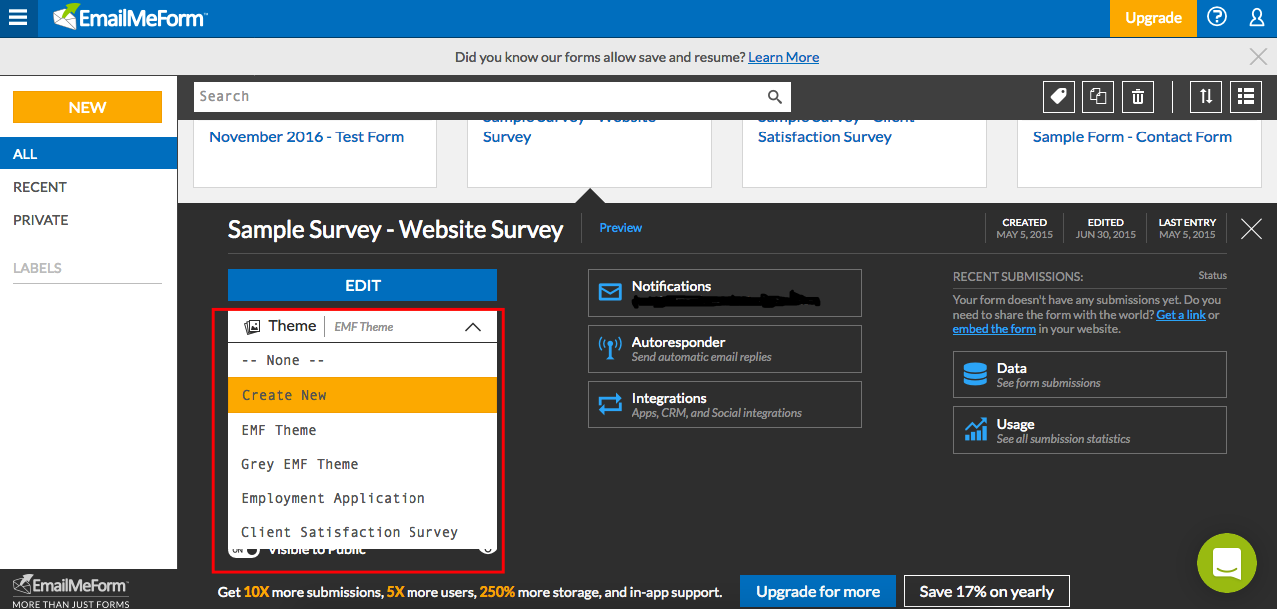Click Save 17% on yearly button
Image resolution: width=1277 pixels, height=609 pixels.
click(x=986, y=591)
